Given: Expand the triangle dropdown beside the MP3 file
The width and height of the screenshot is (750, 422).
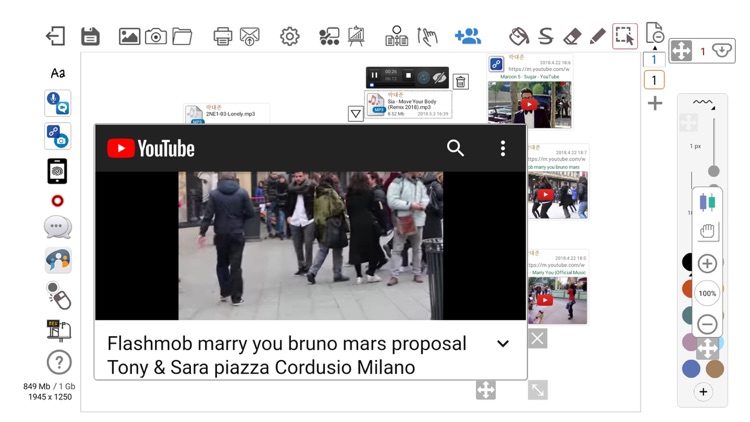Looking at the screenshot, I should [355, 113].
